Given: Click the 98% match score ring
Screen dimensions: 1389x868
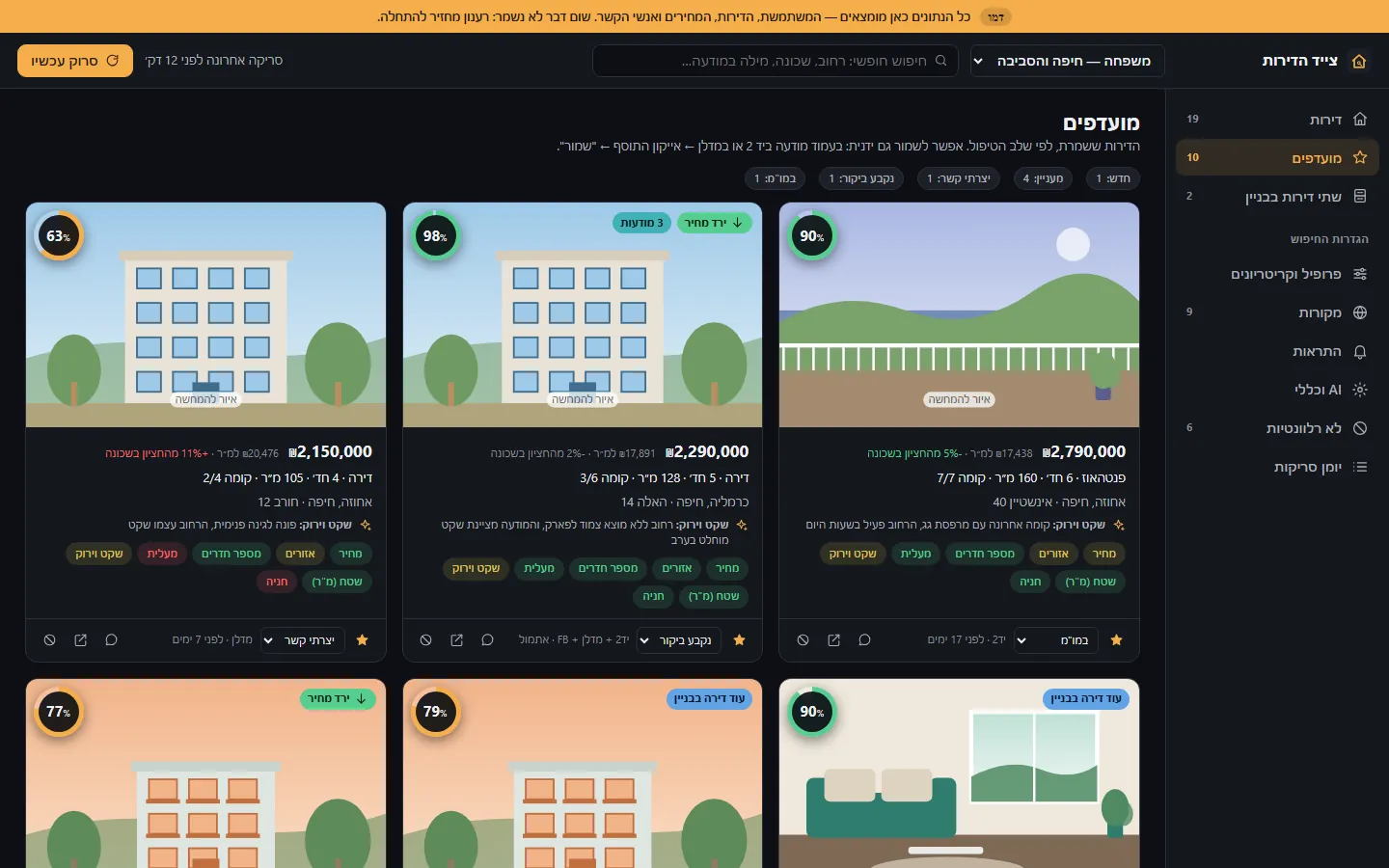Looking at the screenshot, I should (435, 236).
